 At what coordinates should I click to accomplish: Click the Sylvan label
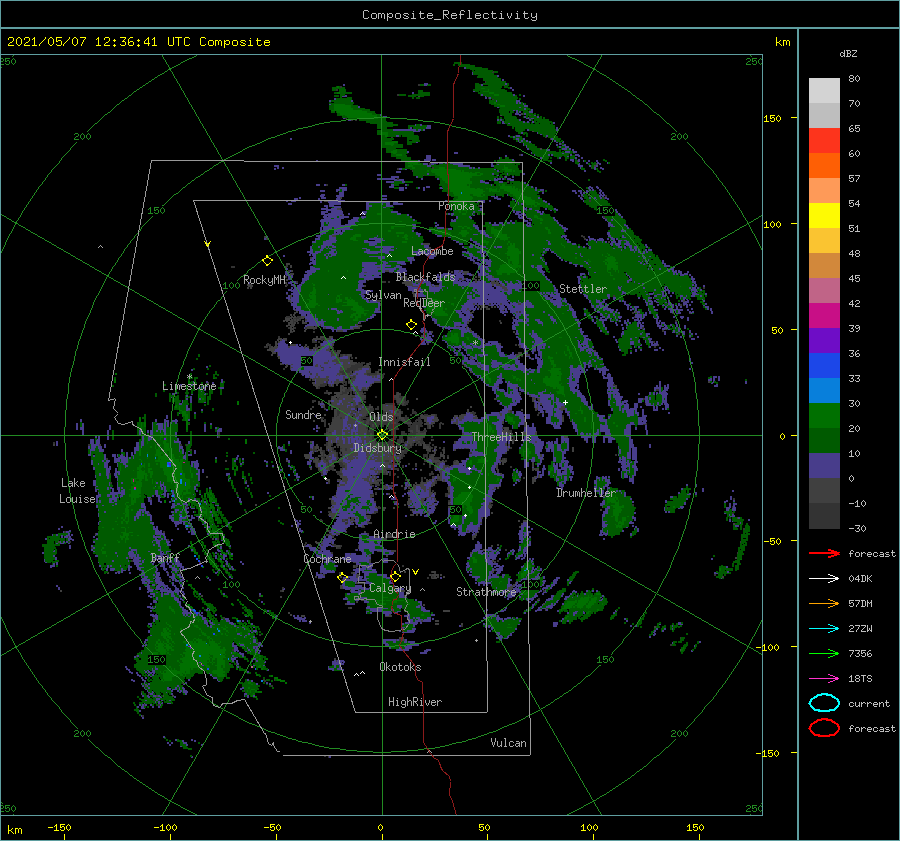(x=383, y=296)
